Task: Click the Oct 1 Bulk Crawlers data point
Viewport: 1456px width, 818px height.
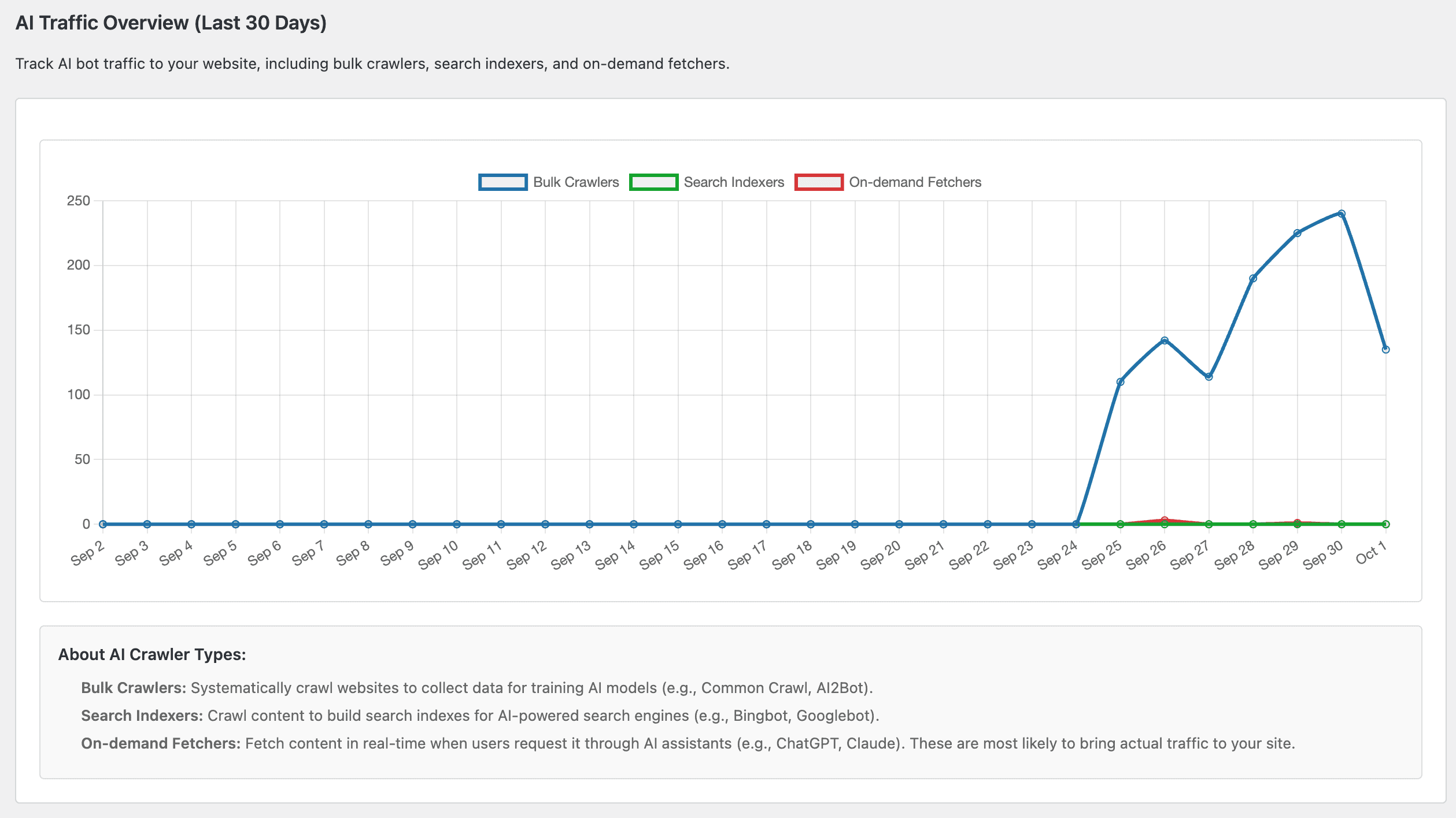Action: click(1385, 349)
